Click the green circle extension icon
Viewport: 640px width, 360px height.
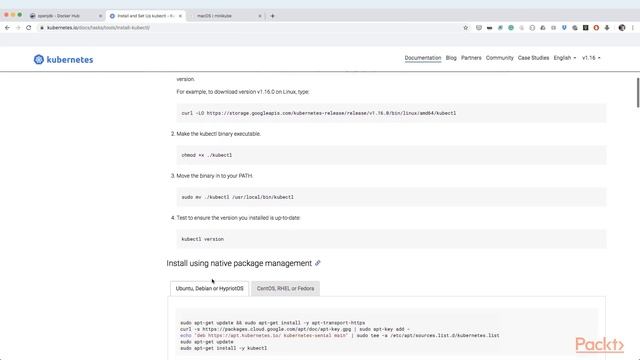[511, 28]
